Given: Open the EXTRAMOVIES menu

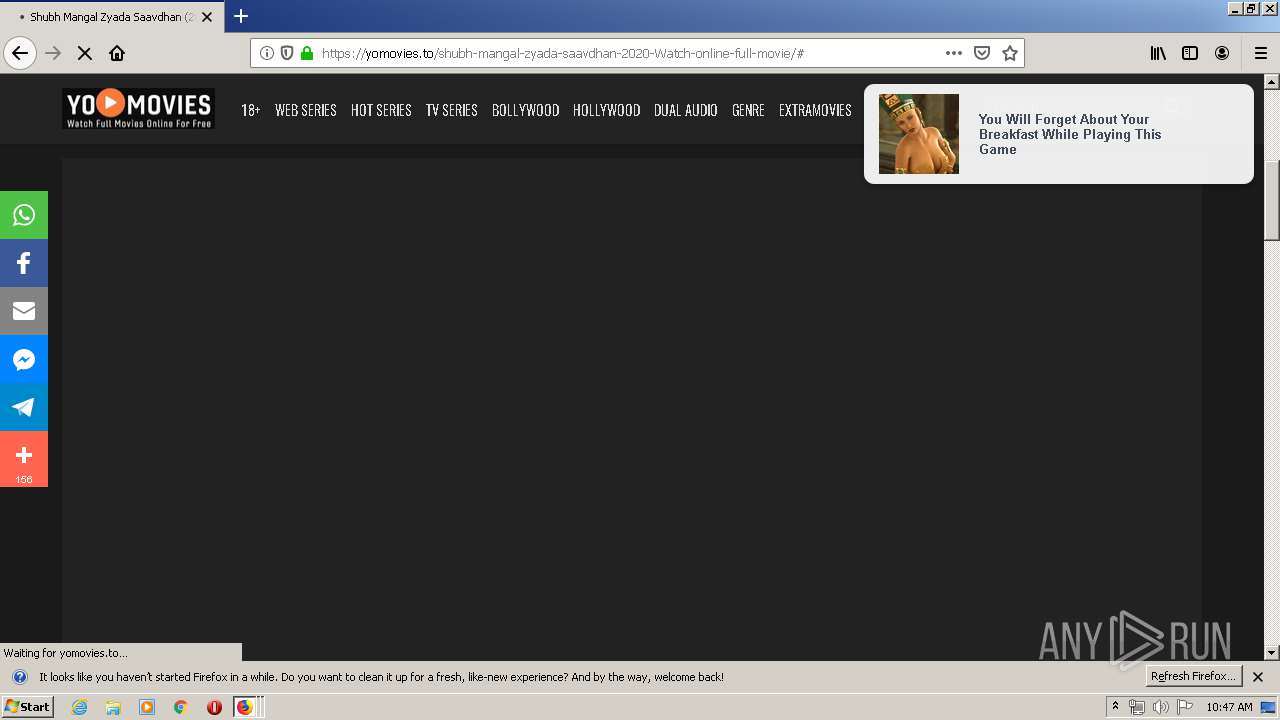Looking at the screenshot, I should 815,110.
